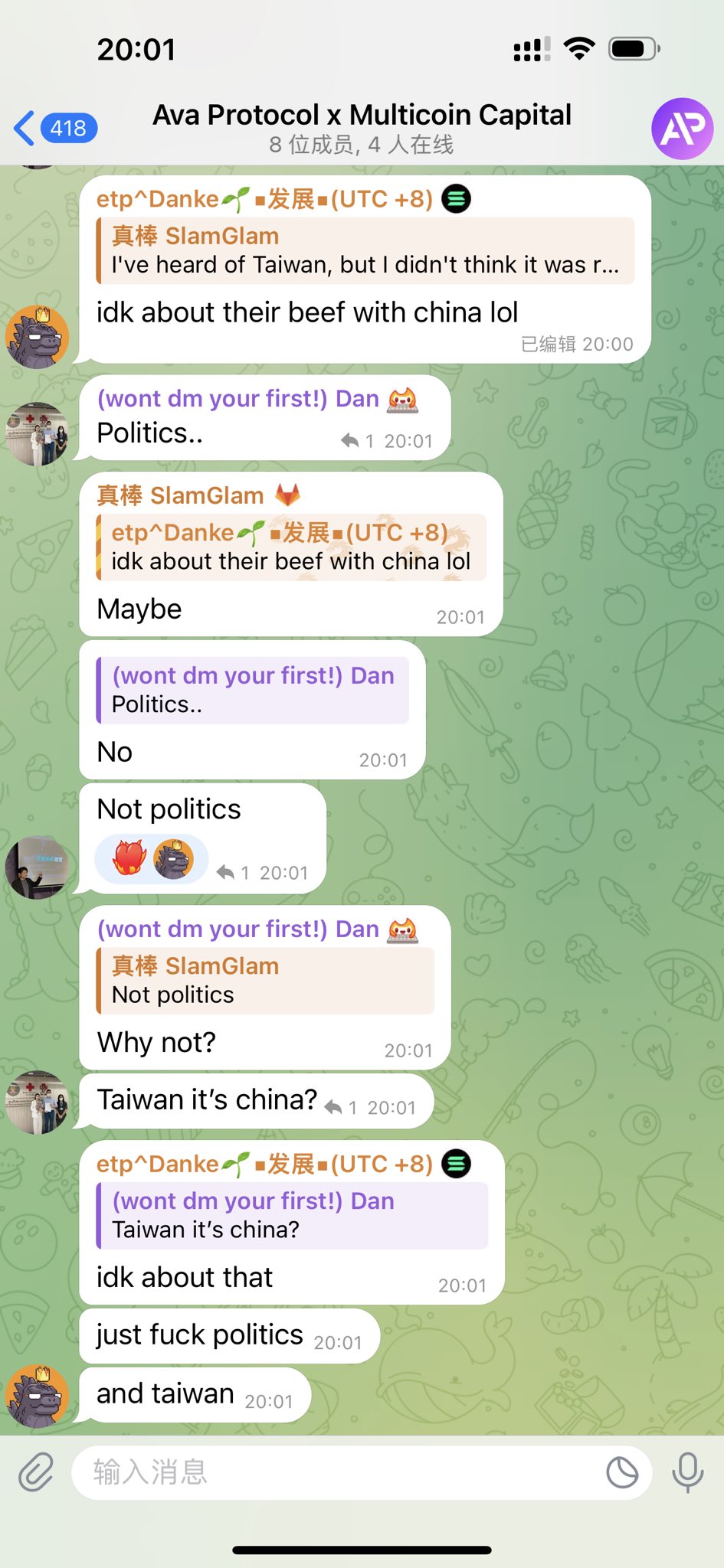The height and width of the screenshot is (1568, 724).
Task: Tap the 'just fuck politics' message bubble
Action: point(229,1336)
